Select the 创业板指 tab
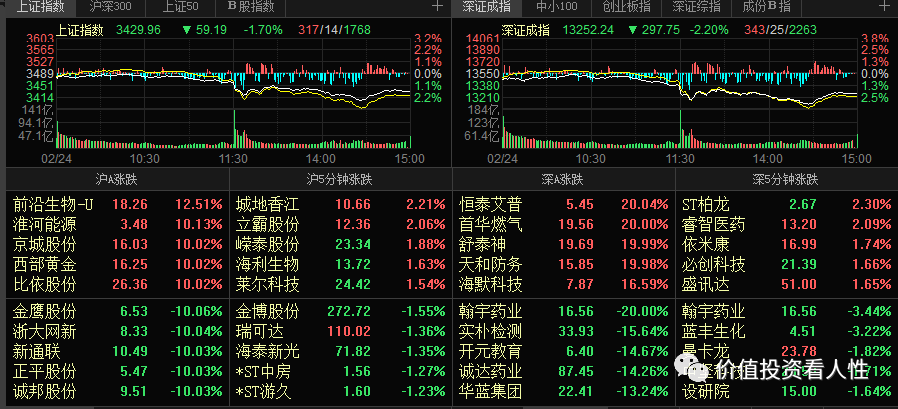This screenshot has height=409, width=898. pyautogui.click(x=627, y=7)
